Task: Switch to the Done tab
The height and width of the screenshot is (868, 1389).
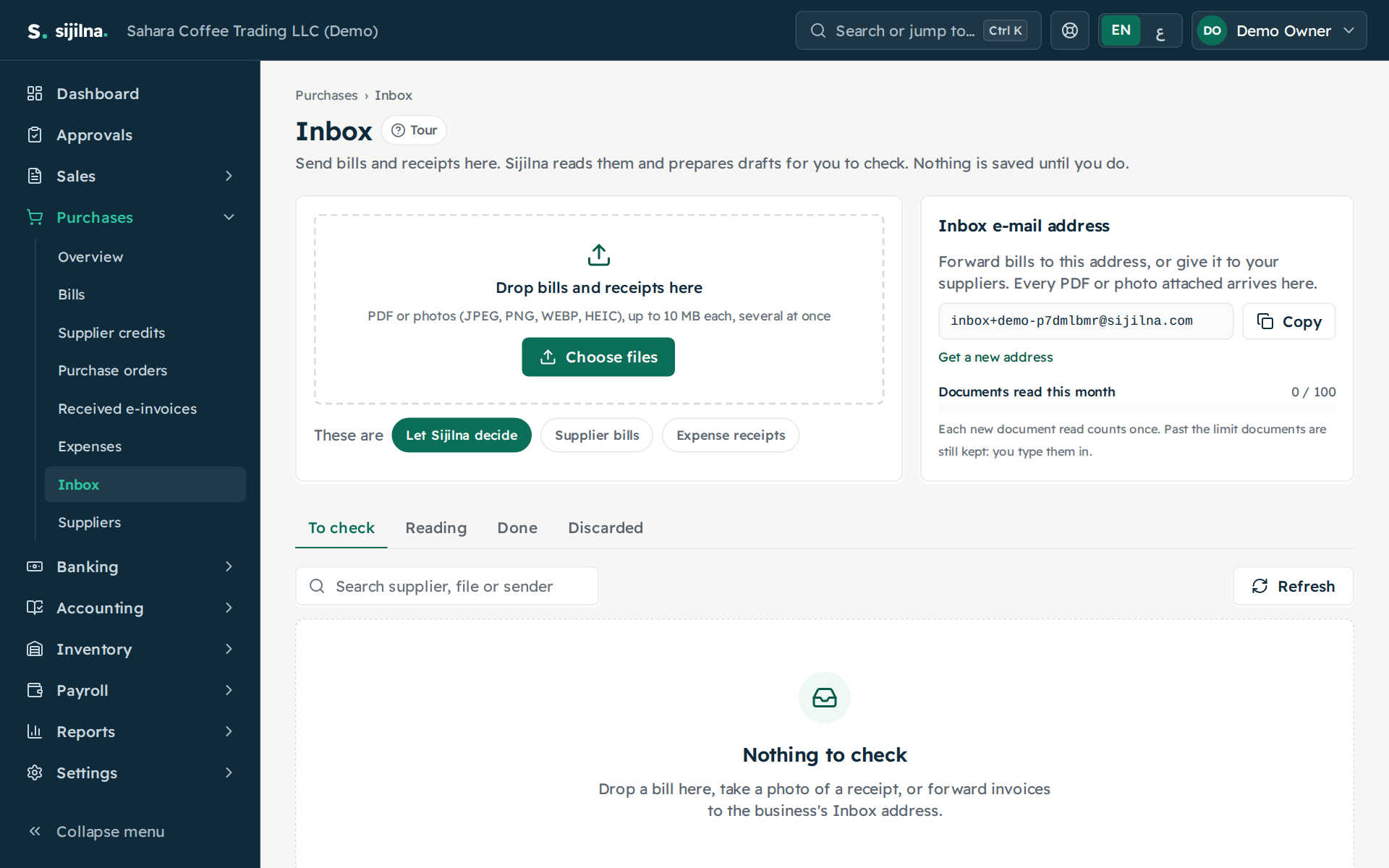Action: pyautogui.click(x=517, y=528)
